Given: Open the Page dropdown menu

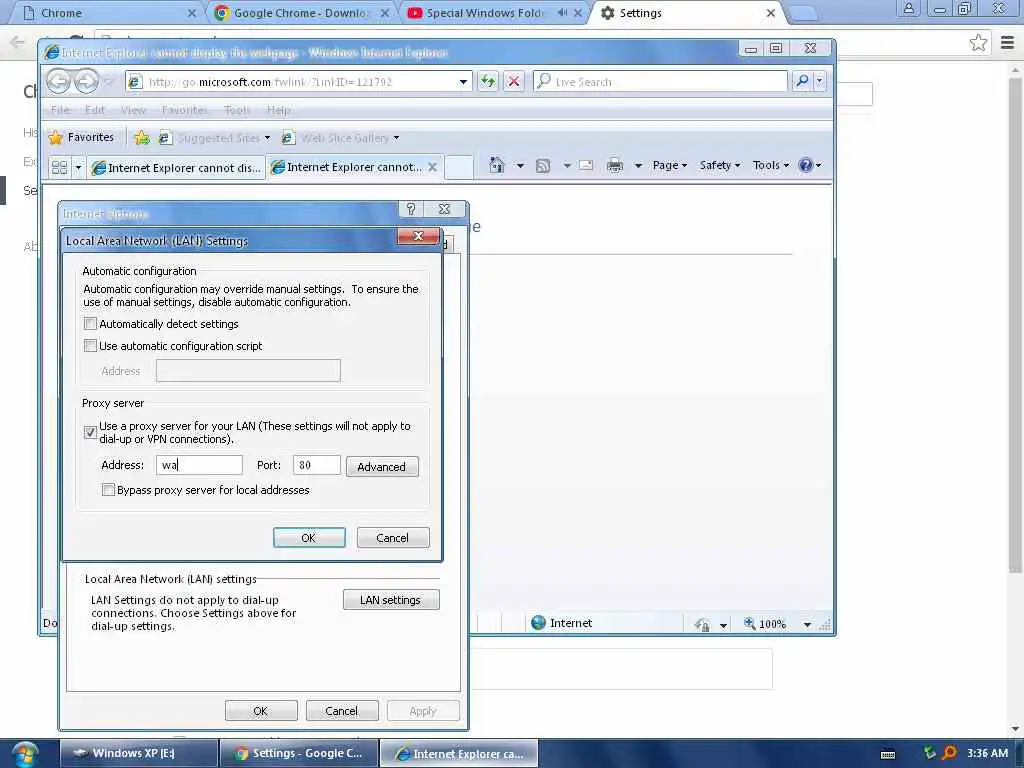Looking at the screenshot, I should coord(669,165).
